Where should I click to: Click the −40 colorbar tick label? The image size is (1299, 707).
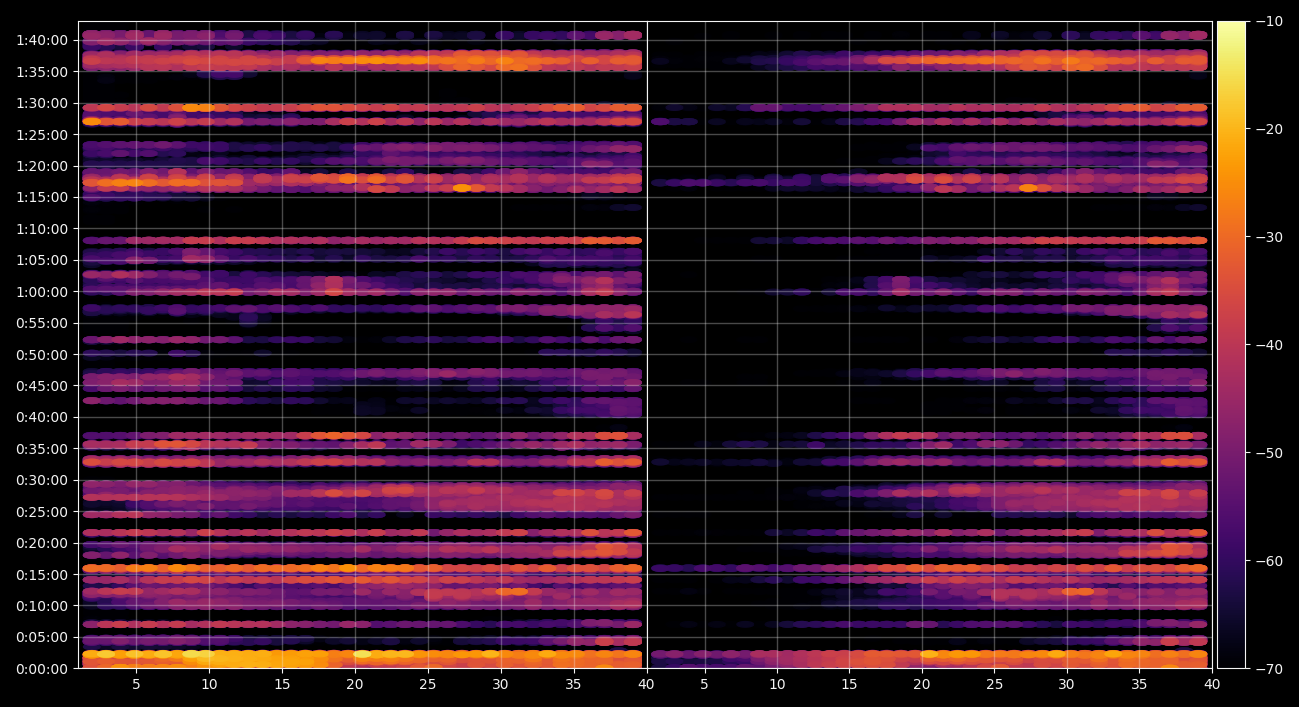pos(1269,345)
